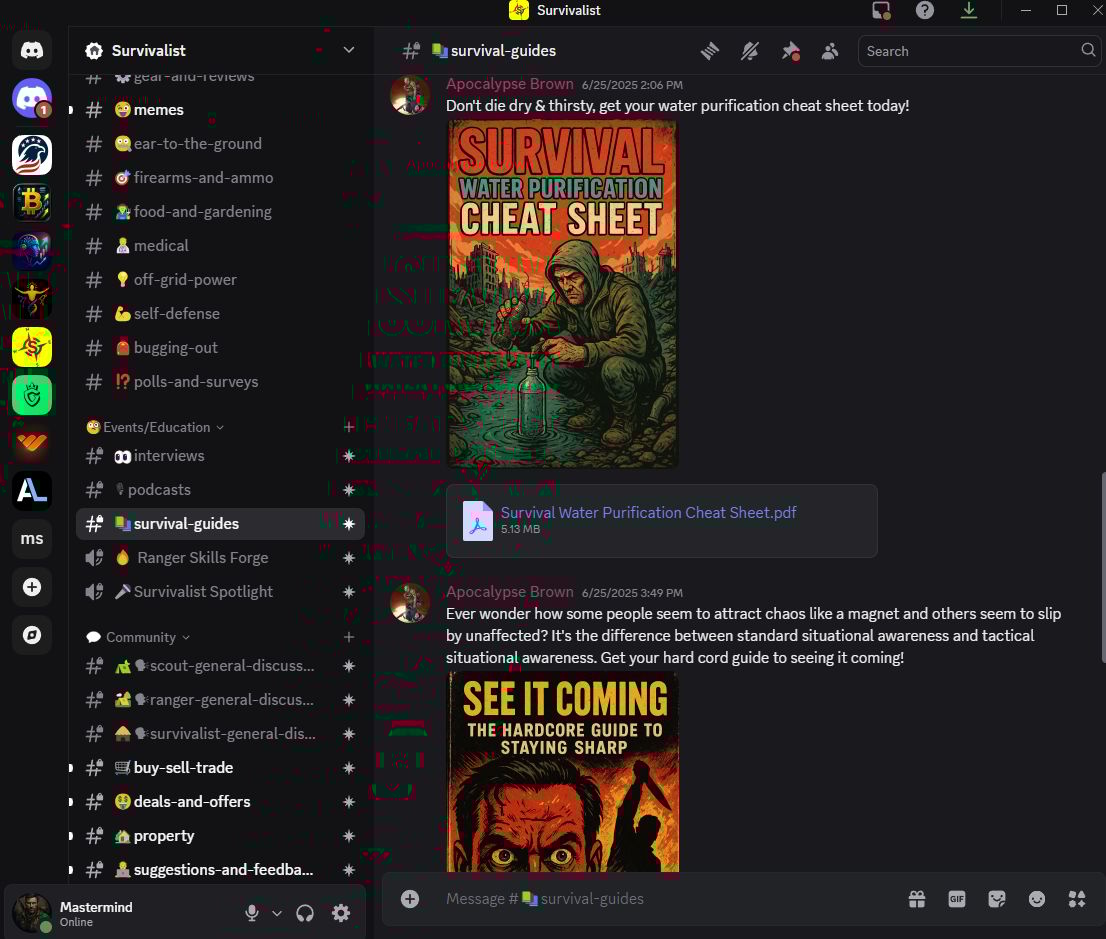Open the 'ms' server
This screenshot has width=1106, height=939.
click(x=32, y=538)
